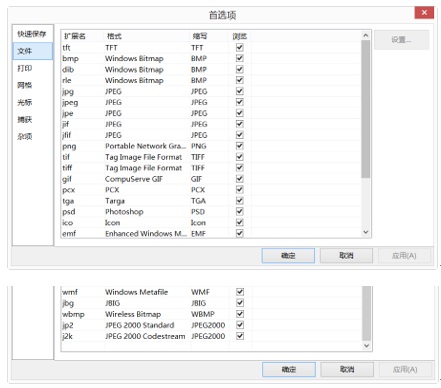Toggle the wbmp row checkbox
441x388 pixels.
pos(240,314)
